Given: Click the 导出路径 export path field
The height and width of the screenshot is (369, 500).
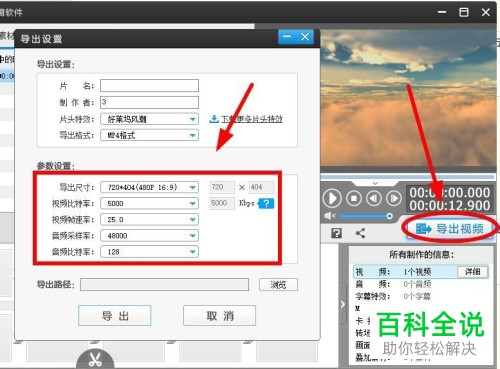Looking at the screenshot, I should coord(165,285).
